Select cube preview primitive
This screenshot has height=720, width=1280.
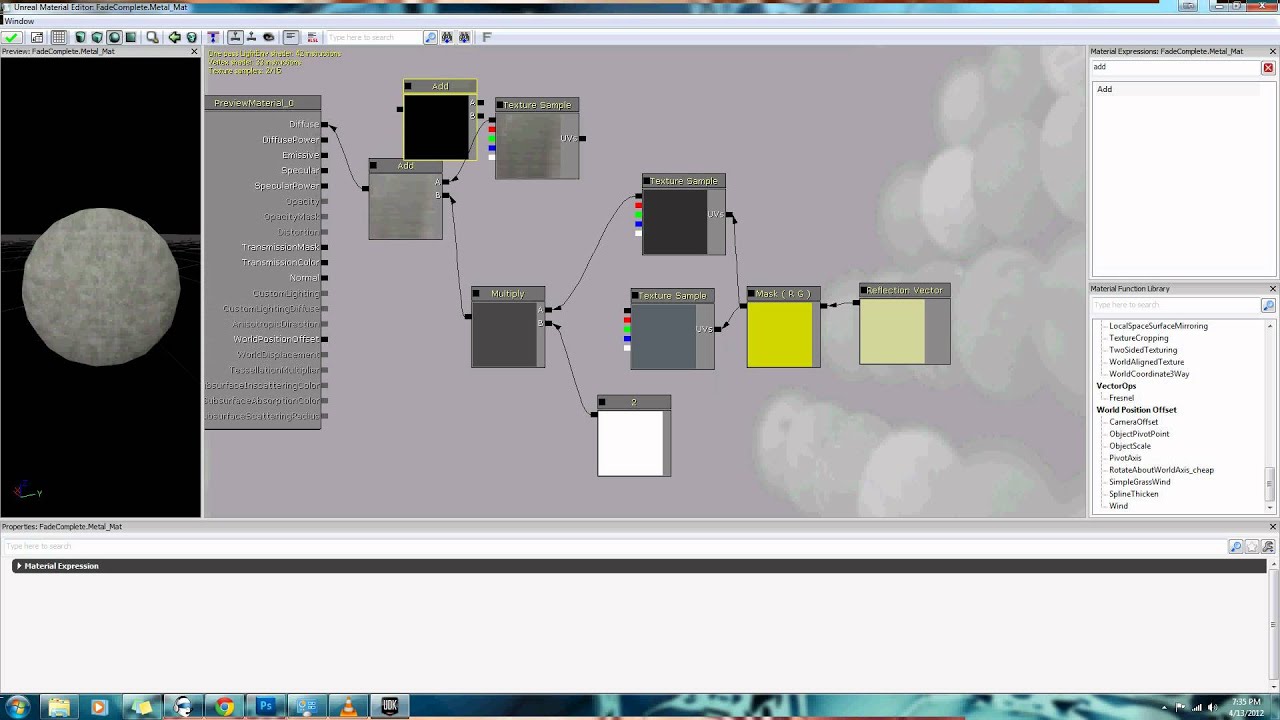[x=97, y=37]
